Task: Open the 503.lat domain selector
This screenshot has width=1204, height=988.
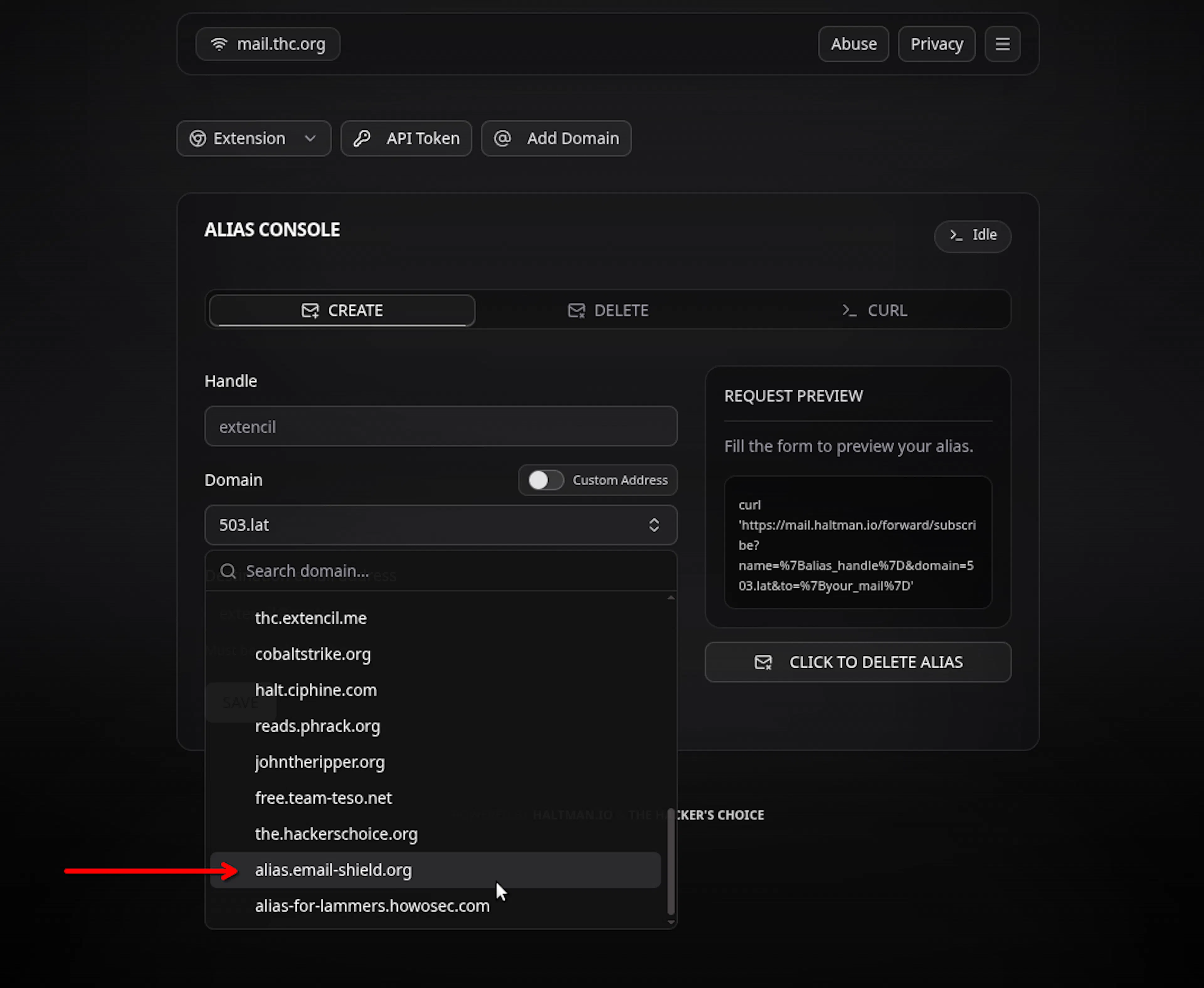Action: pos(441,525)
